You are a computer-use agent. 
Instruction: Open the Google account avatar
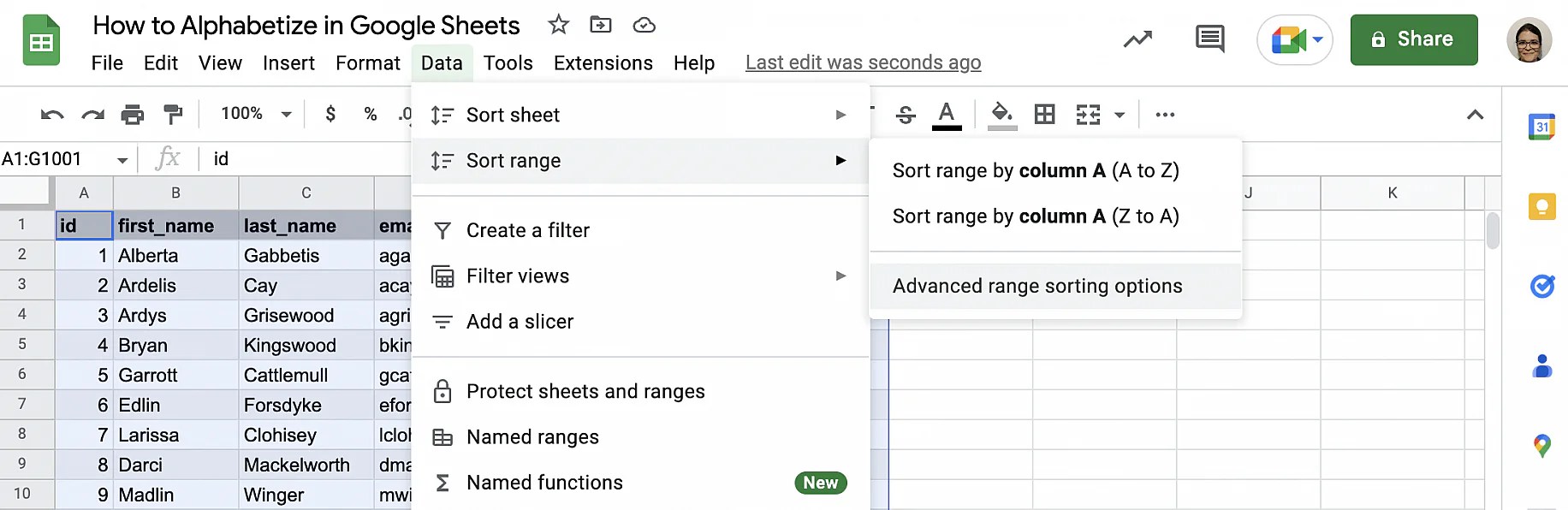1529,39
